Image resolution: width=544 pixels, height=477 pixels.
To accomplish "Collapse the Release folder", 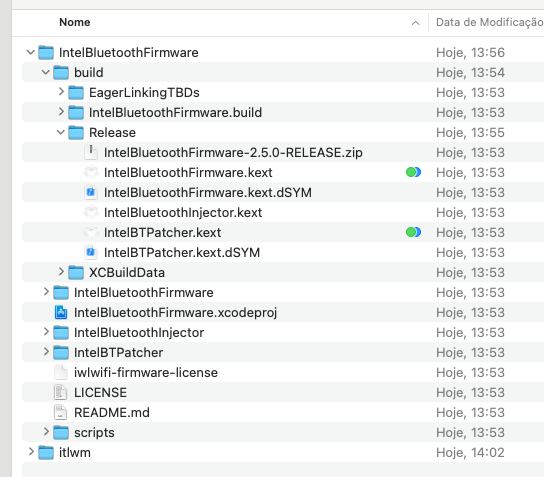I will 61,132.
